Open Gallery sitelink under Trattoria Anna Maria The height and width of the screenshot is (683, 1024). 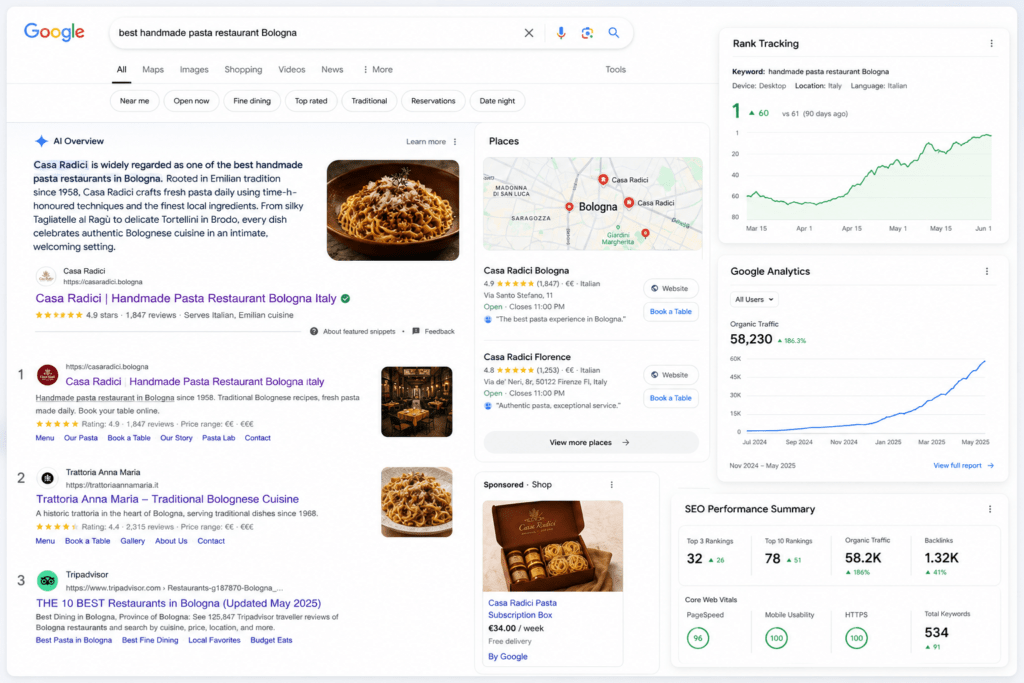[x=133, y=541]
